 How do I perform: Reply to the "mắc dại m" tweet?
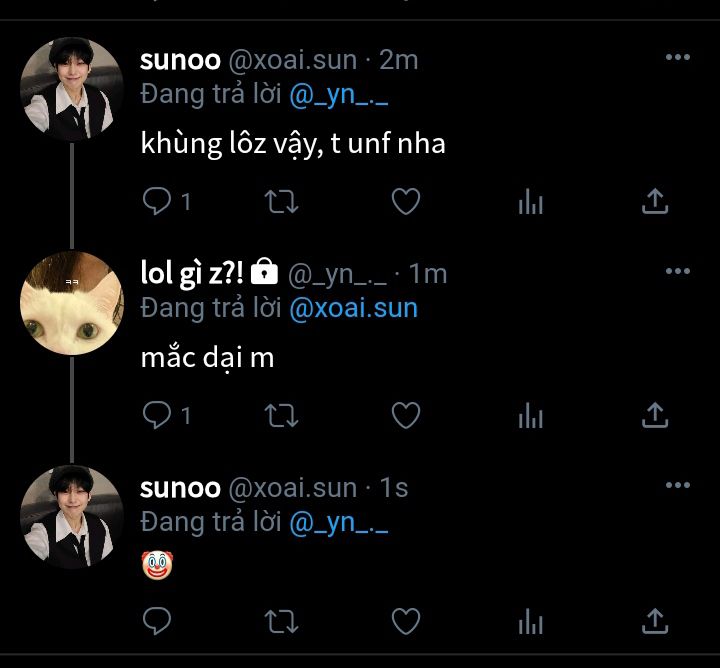[157, 415]
